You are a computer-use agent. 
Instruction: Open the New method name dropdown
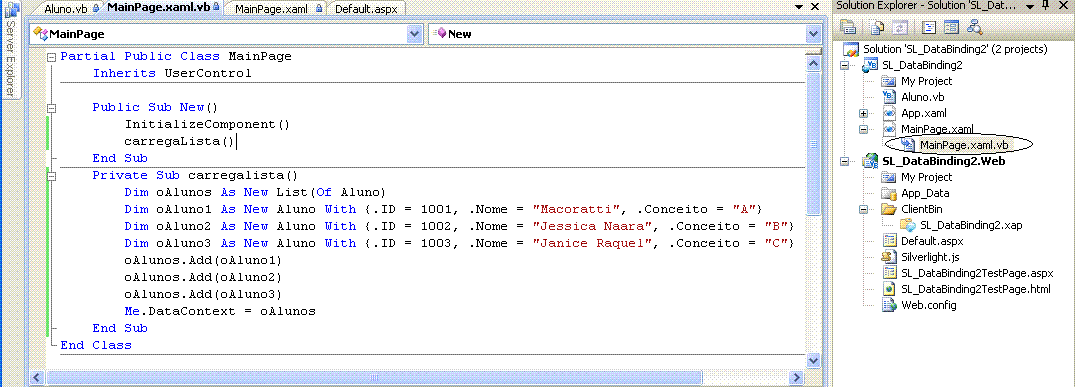813,34
